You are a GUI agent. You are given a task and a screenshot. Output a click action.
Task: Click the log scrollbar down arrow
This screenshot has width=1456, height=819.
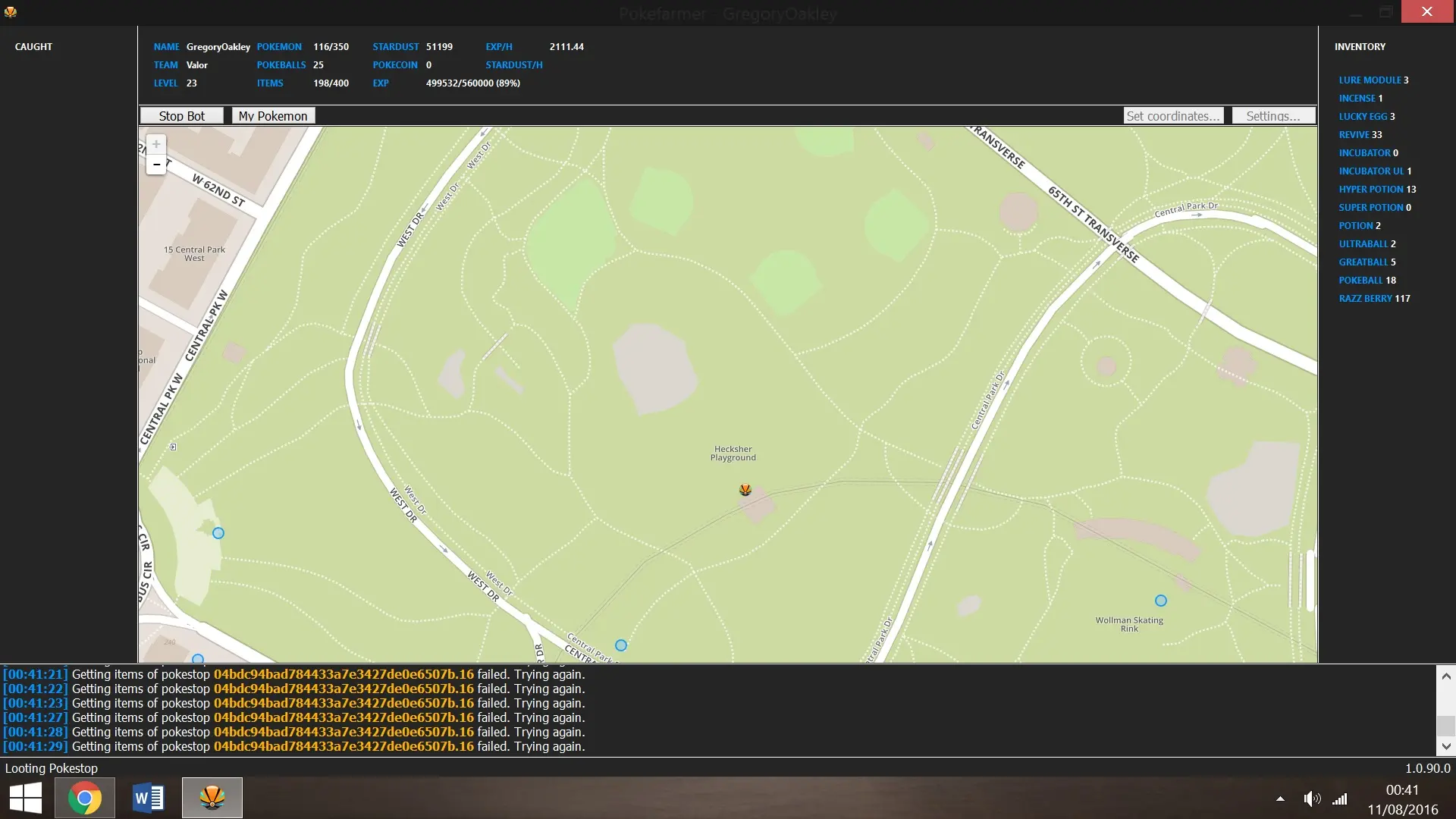[x=1446, y=746]
